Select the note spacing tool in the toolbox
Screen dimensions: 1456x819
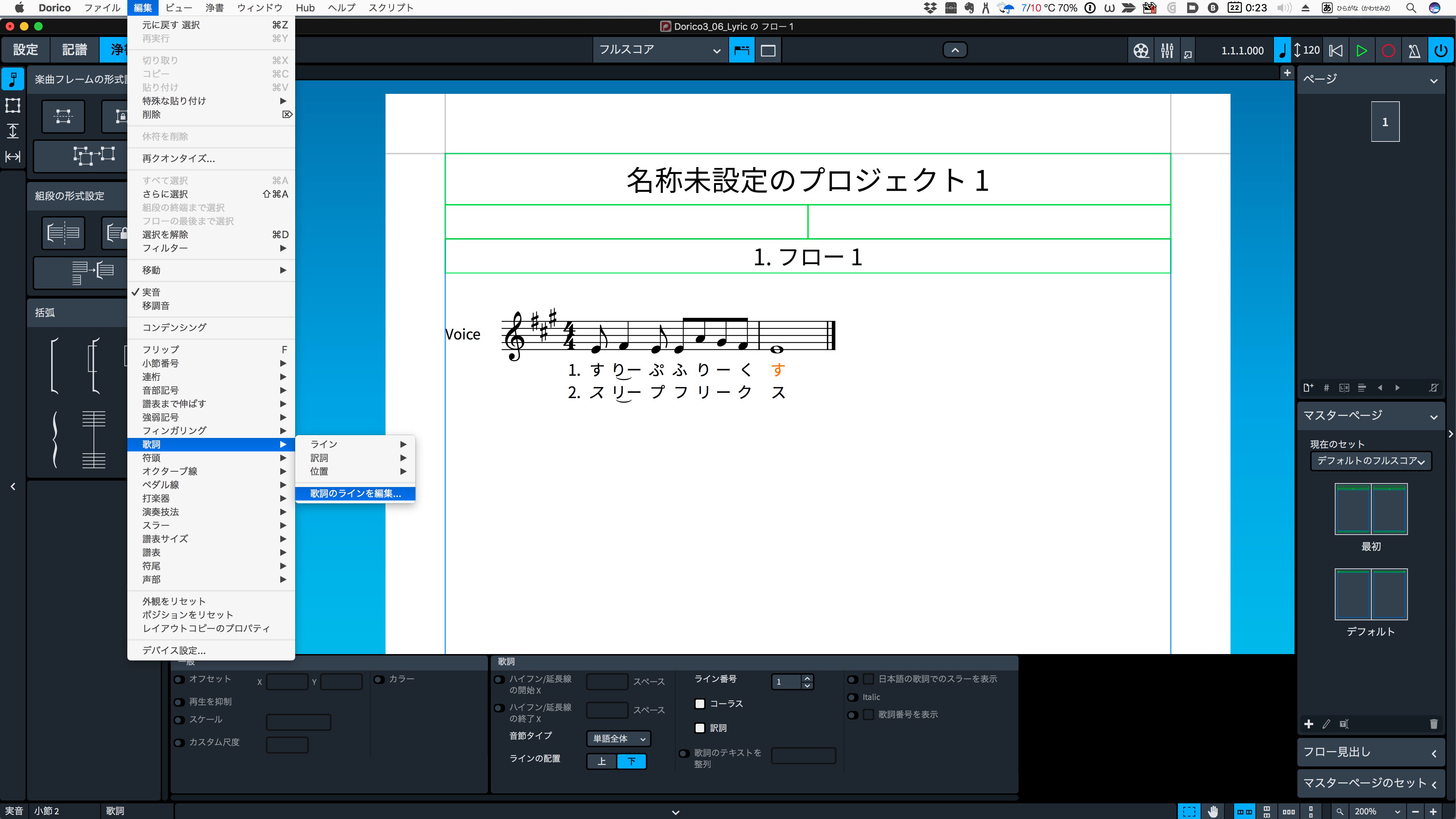[12, 156]
